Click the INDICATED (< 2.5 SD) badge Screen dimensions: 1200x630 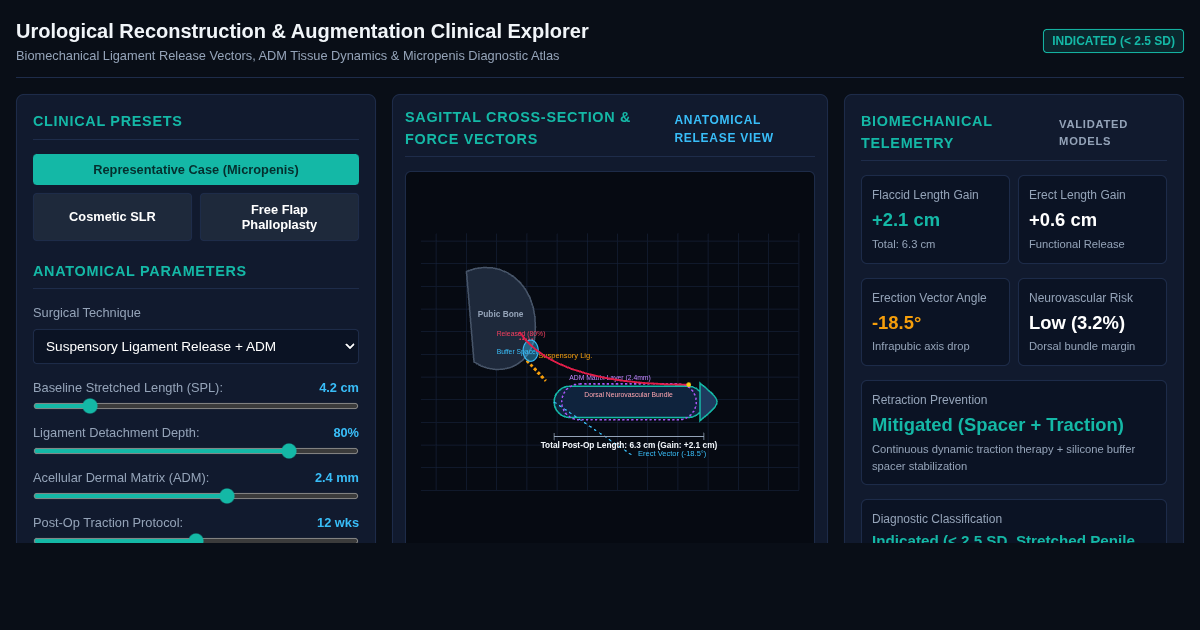[x=1113, y=41]
